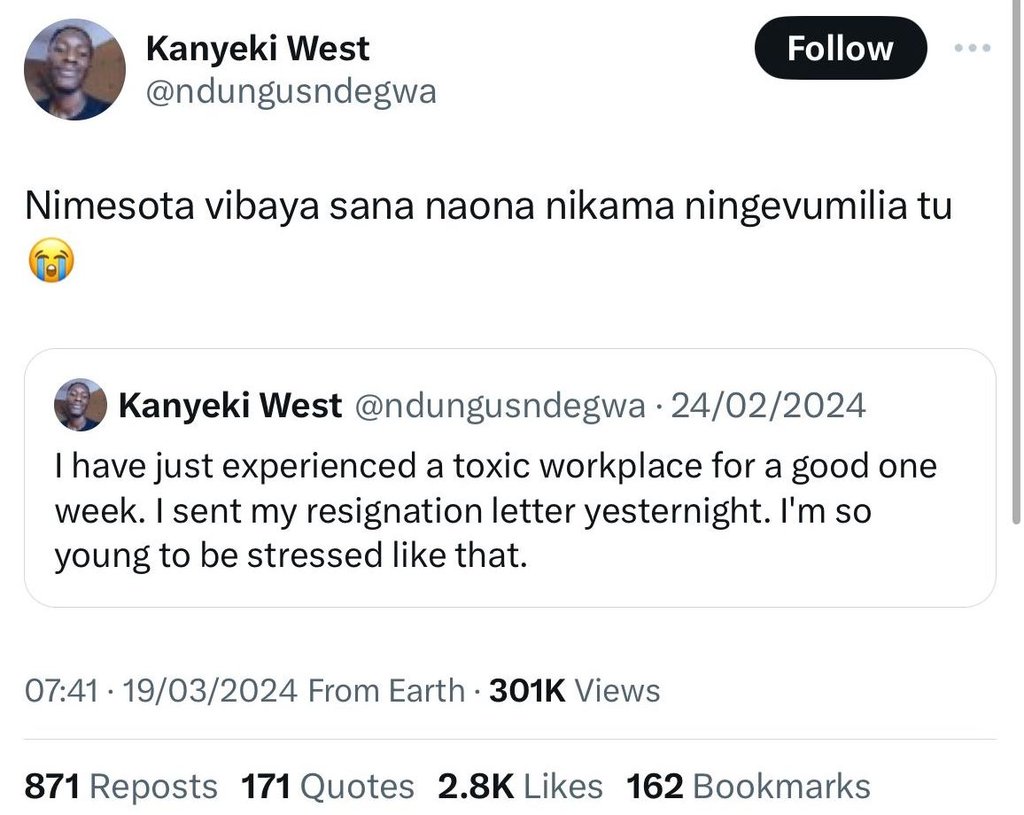
Task: Click the main tweet text in Swahili
Action: click(488, 205)
